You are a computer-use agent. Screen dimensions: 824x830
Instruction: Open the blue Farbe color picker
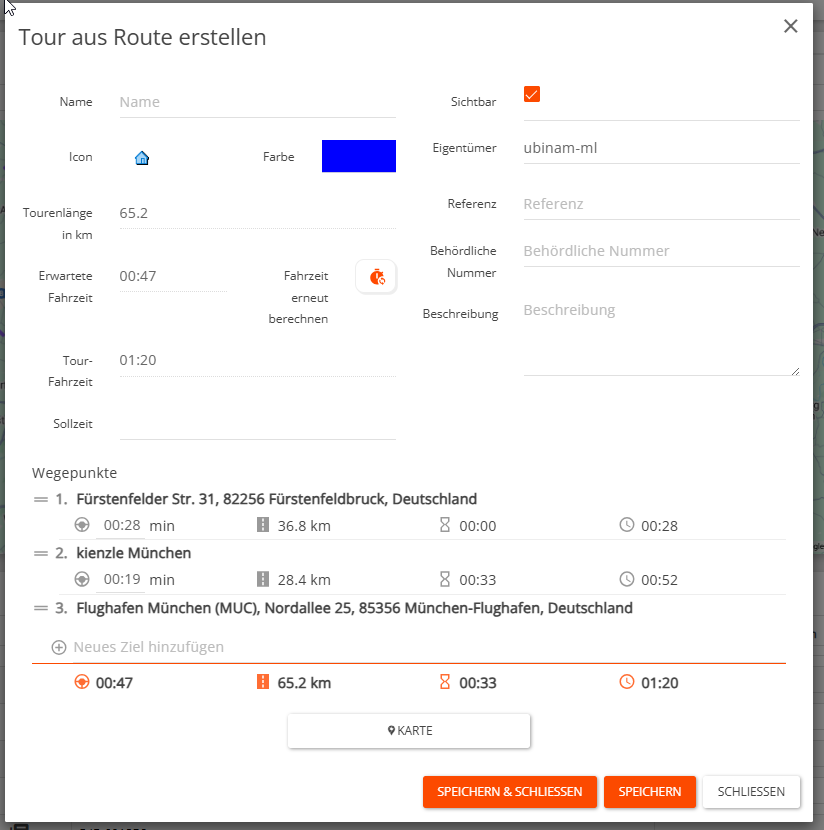click(358, 156)
